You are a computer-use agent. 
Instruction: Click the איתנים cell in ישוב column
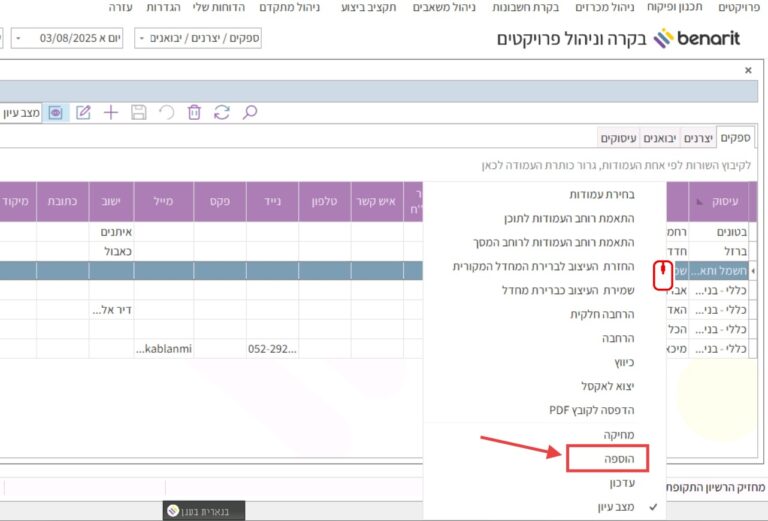(114, 232)
